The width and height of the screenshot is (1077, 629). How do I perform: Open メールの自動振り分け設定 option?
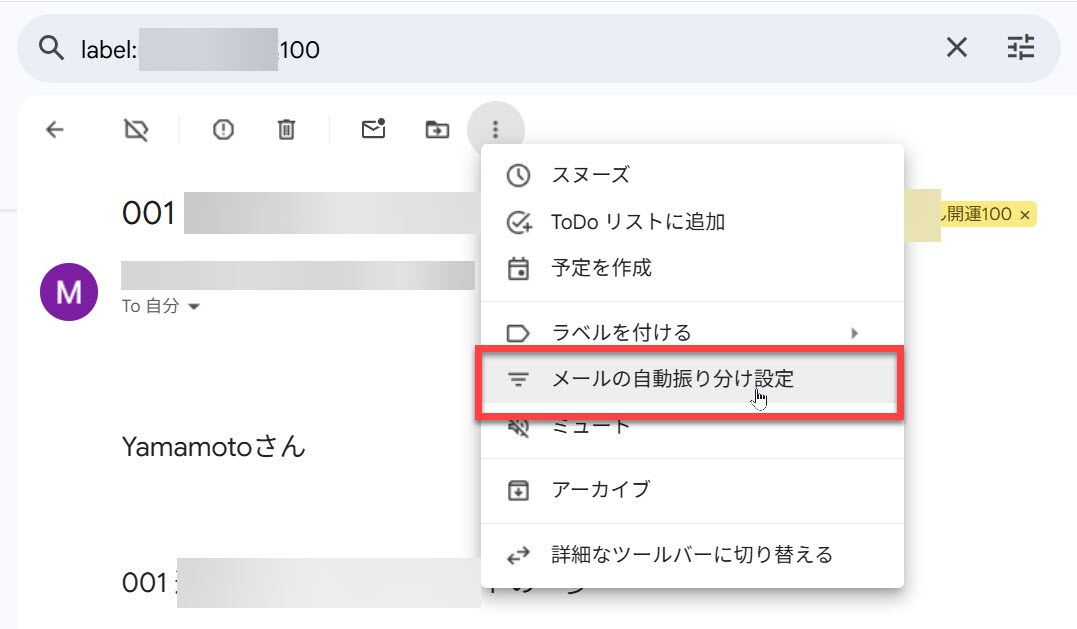(x=672, y=380)
